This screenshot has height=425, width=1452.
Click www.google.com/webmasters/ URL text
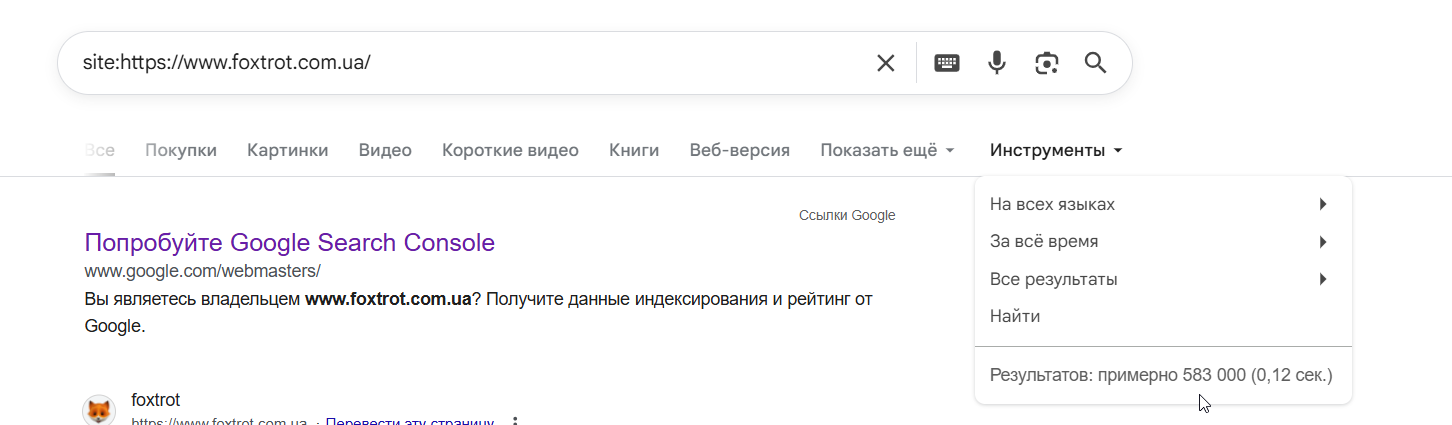[202, 271]
